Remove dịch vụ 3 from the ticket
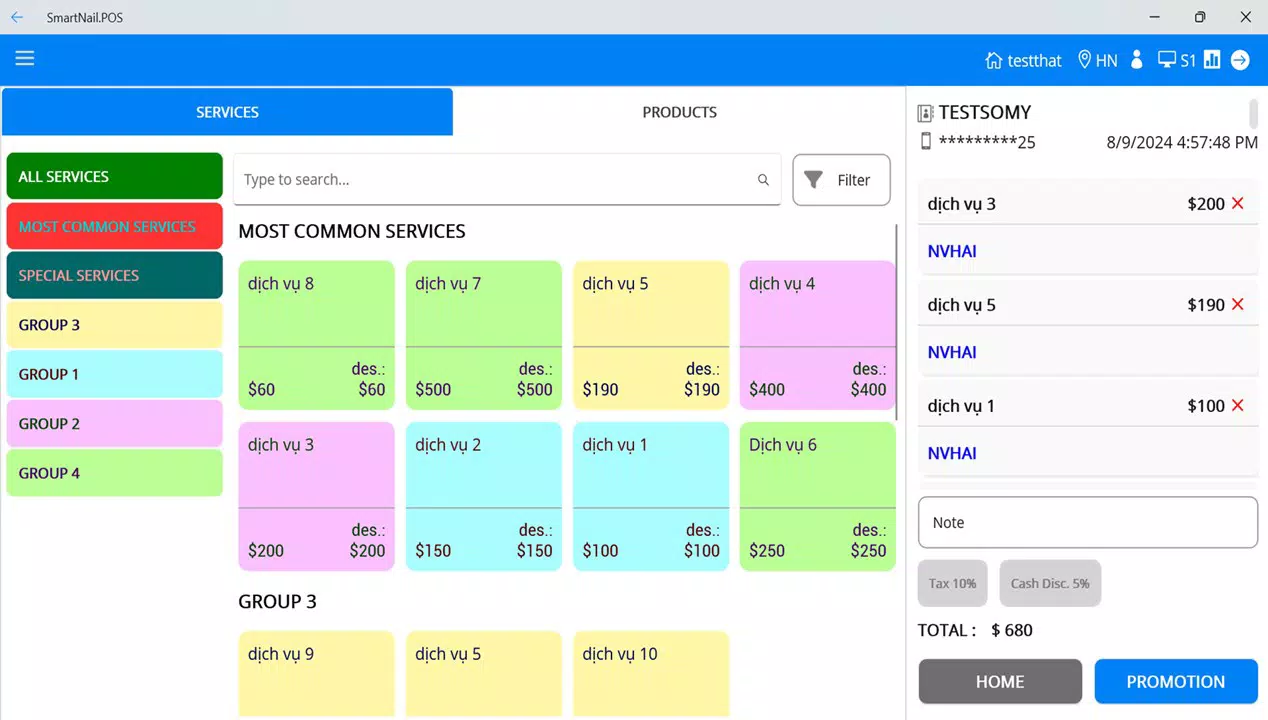This screenshot has height=720, width=1268. (1238, 204)
